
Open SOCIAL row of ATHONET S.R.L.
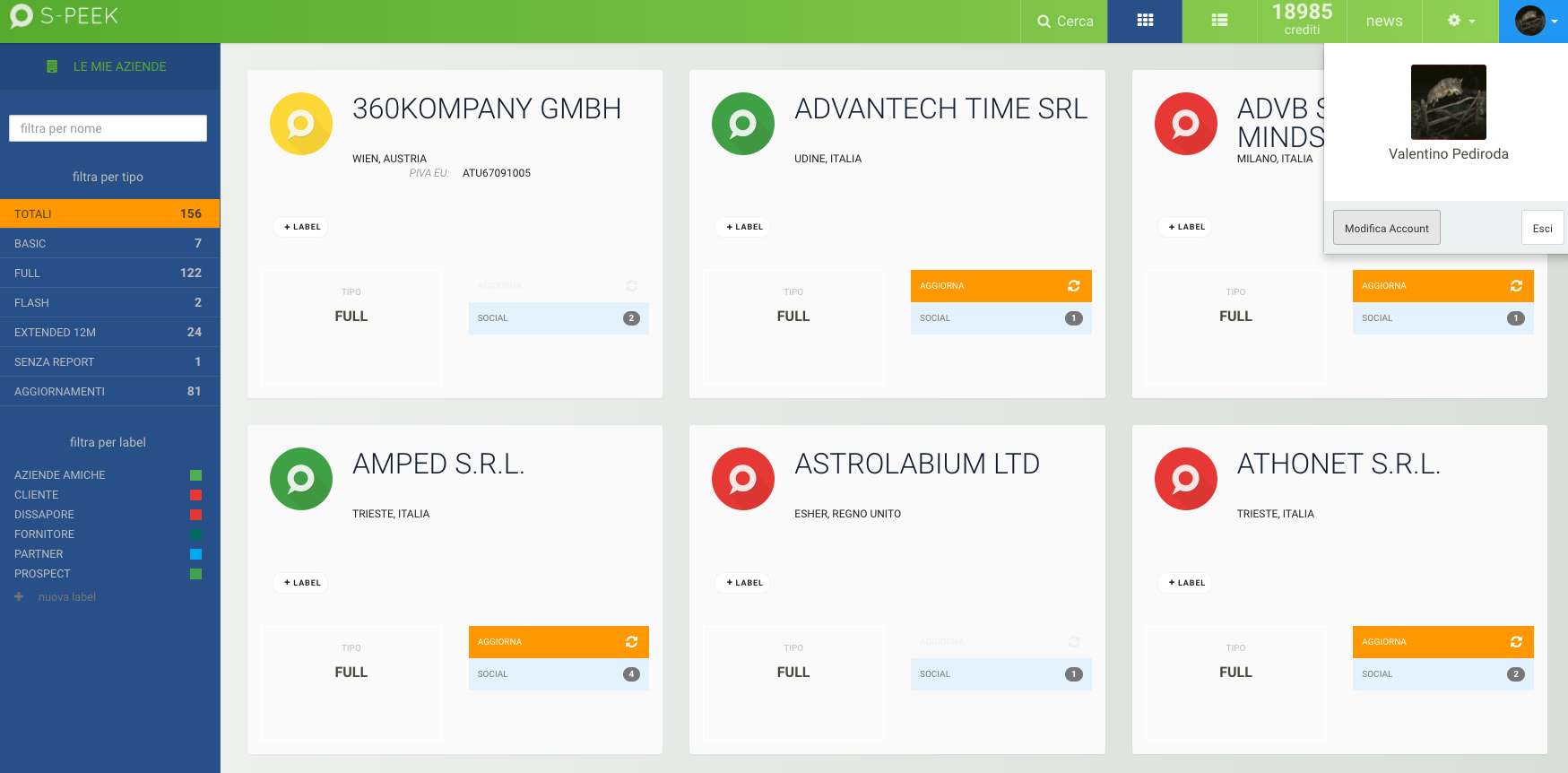[1442, 674]
